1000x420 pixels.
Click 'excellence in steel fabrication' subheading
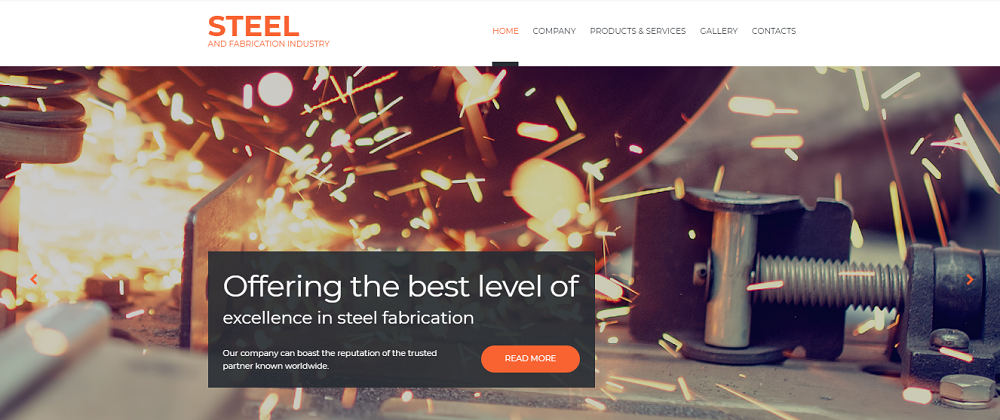click(348, 318)
